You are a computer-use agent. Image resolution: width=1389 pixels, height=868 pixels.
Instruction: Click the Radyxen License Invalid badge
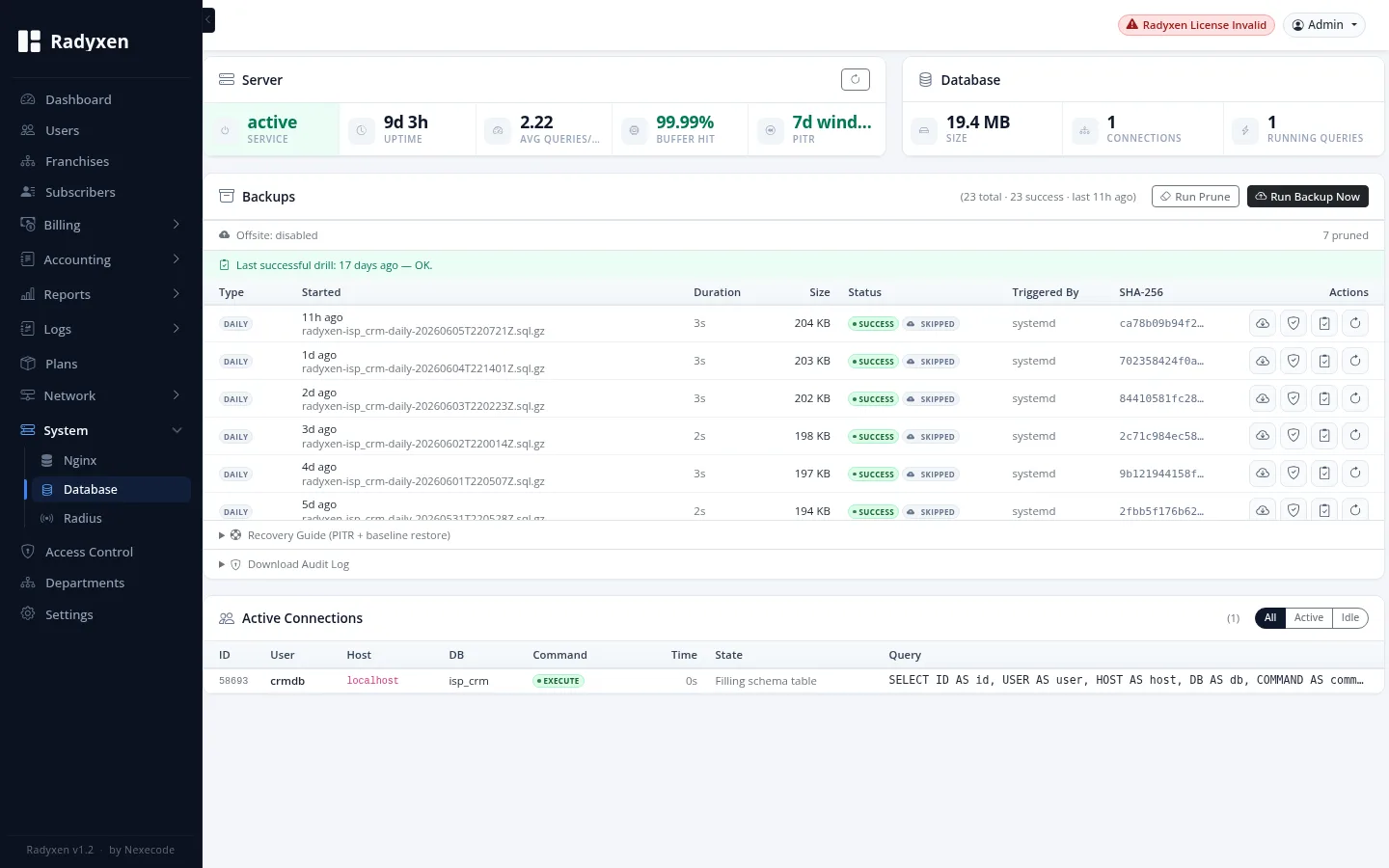tap(1196, 25)
